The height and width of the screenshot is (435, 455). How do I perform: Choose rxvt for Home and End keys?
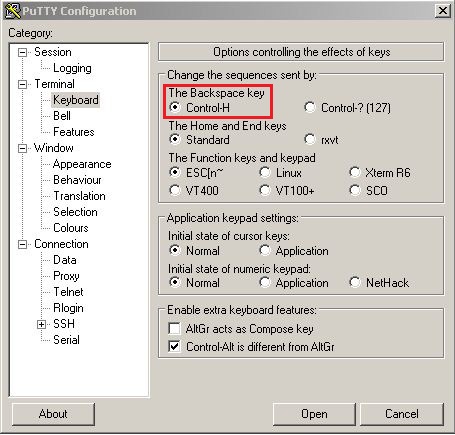point(310,139)
